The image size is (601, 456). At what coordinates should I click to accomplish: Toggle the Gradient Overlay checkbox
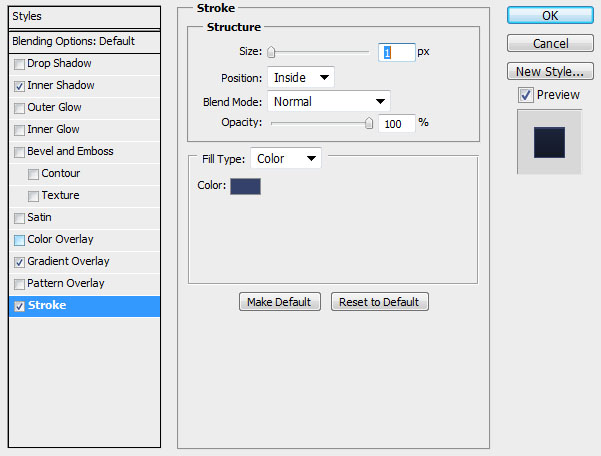pos(19,262)
